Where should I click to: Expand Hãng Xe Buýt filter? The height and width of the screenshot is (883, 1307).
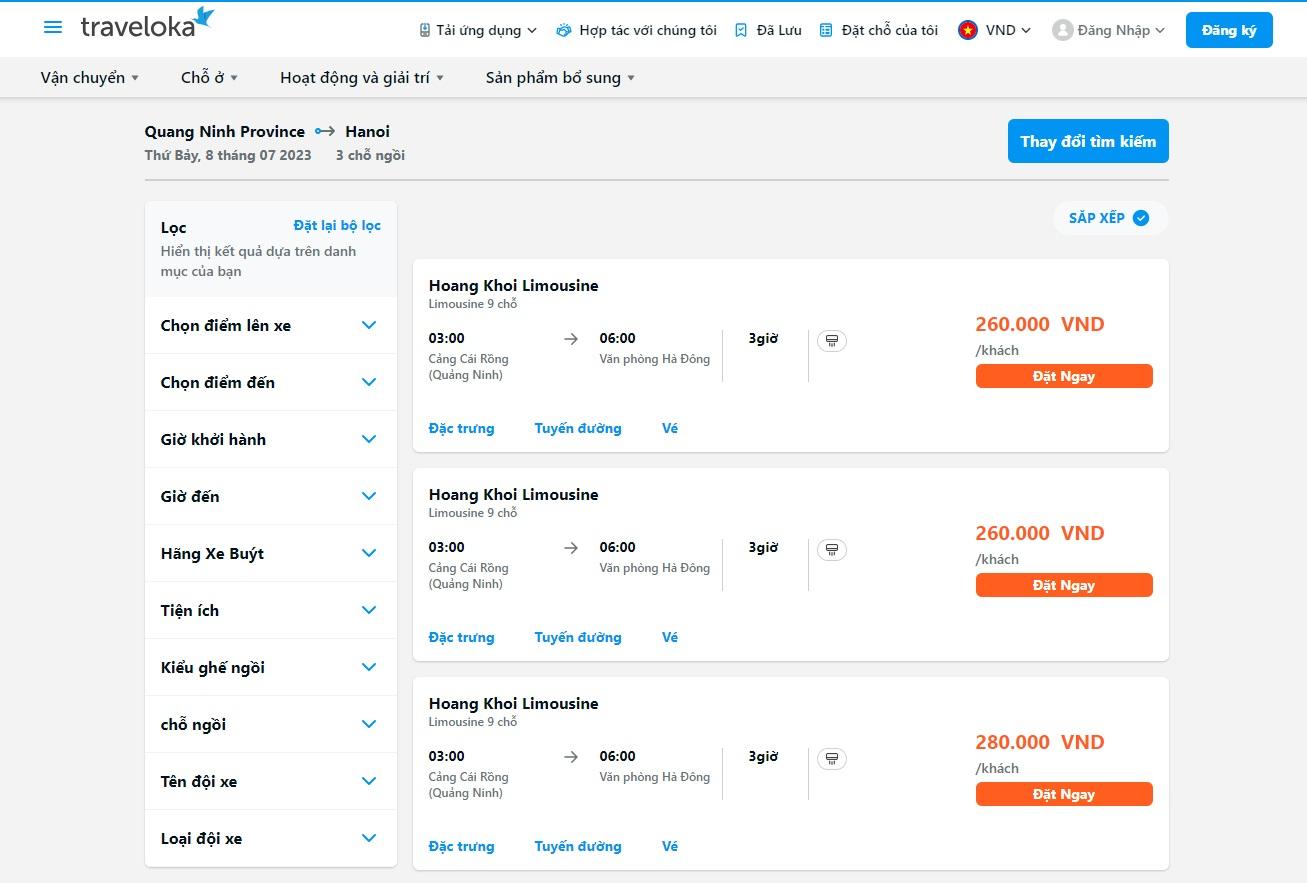click(271, 553)
